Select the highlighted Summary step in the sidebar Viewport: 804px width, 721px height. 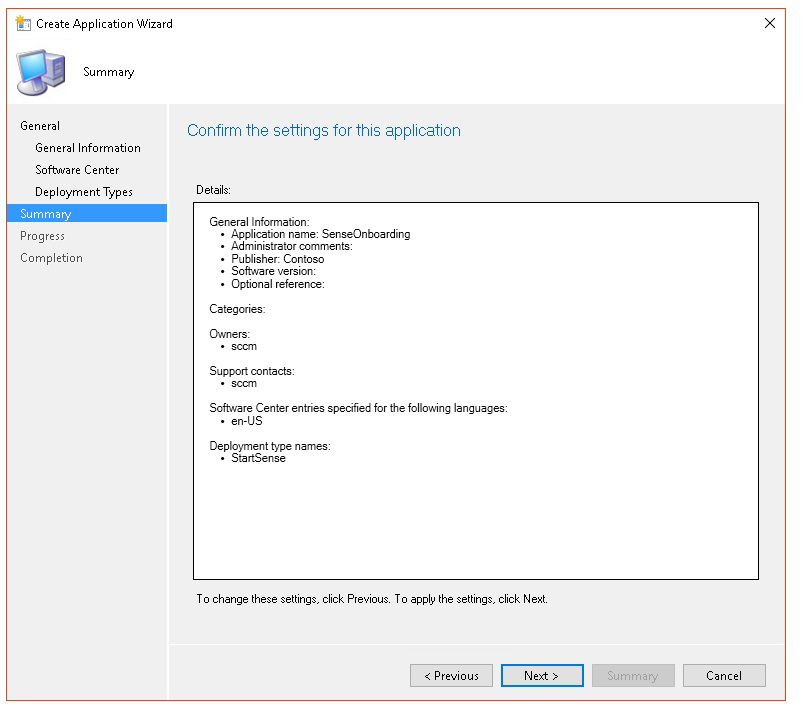pyautogui.click(x=46, y=214)
